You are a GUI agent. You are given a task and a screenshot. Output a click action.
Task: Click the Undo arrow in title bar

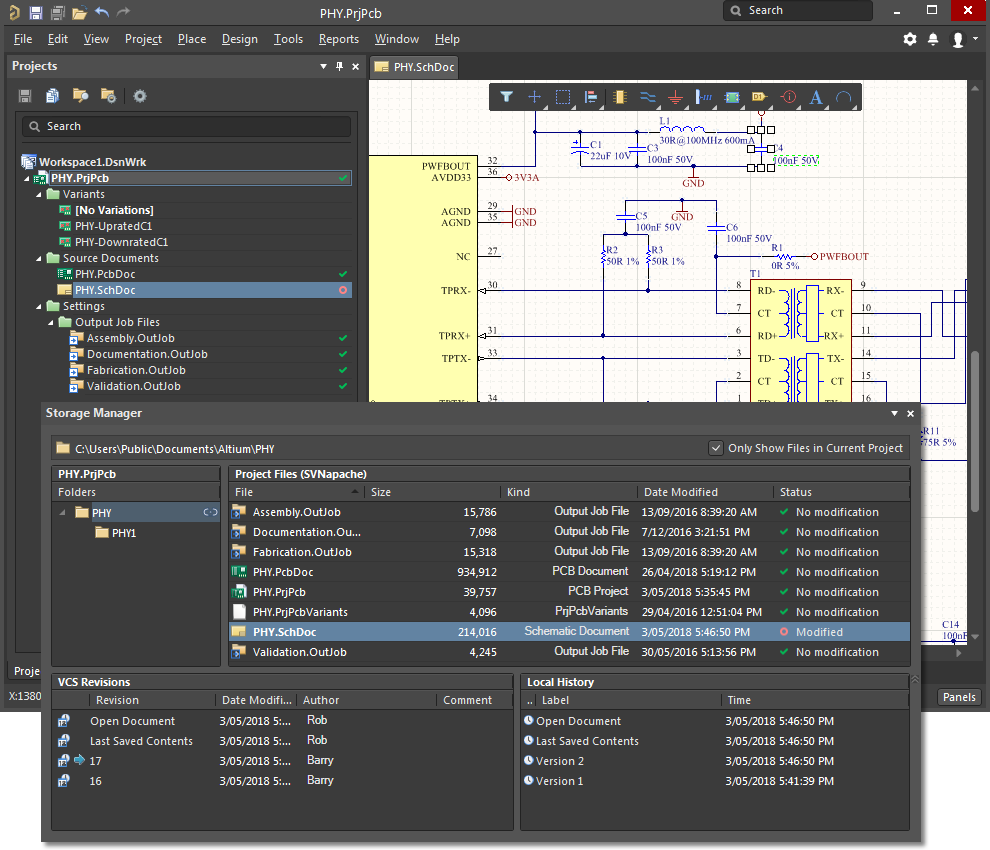tap(102, 12)
